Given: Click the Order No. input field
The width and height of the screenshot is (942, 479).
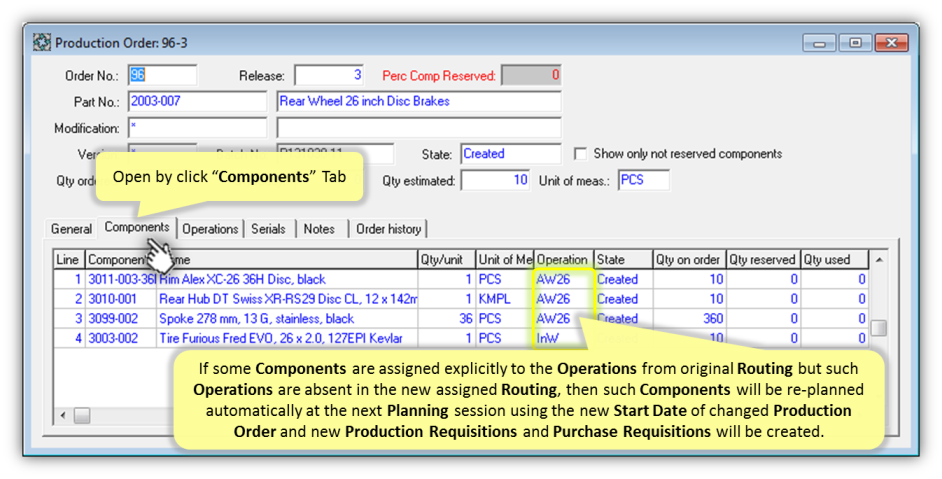Looking at the screenshot, I should (162, 75).
